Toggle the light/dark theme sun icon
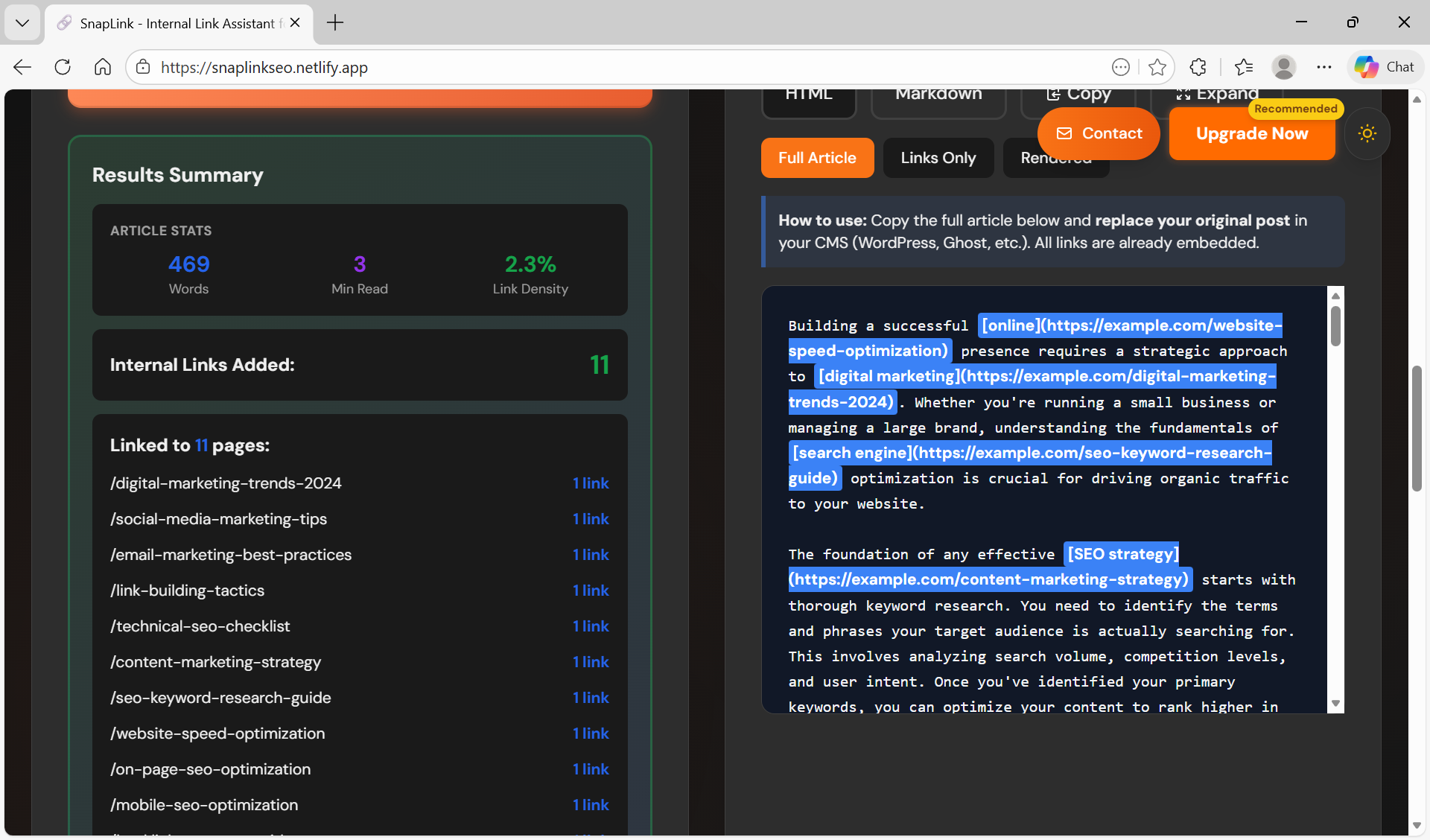Image resolution: width=1430 pixels, height=840 pixels. 1367,134
